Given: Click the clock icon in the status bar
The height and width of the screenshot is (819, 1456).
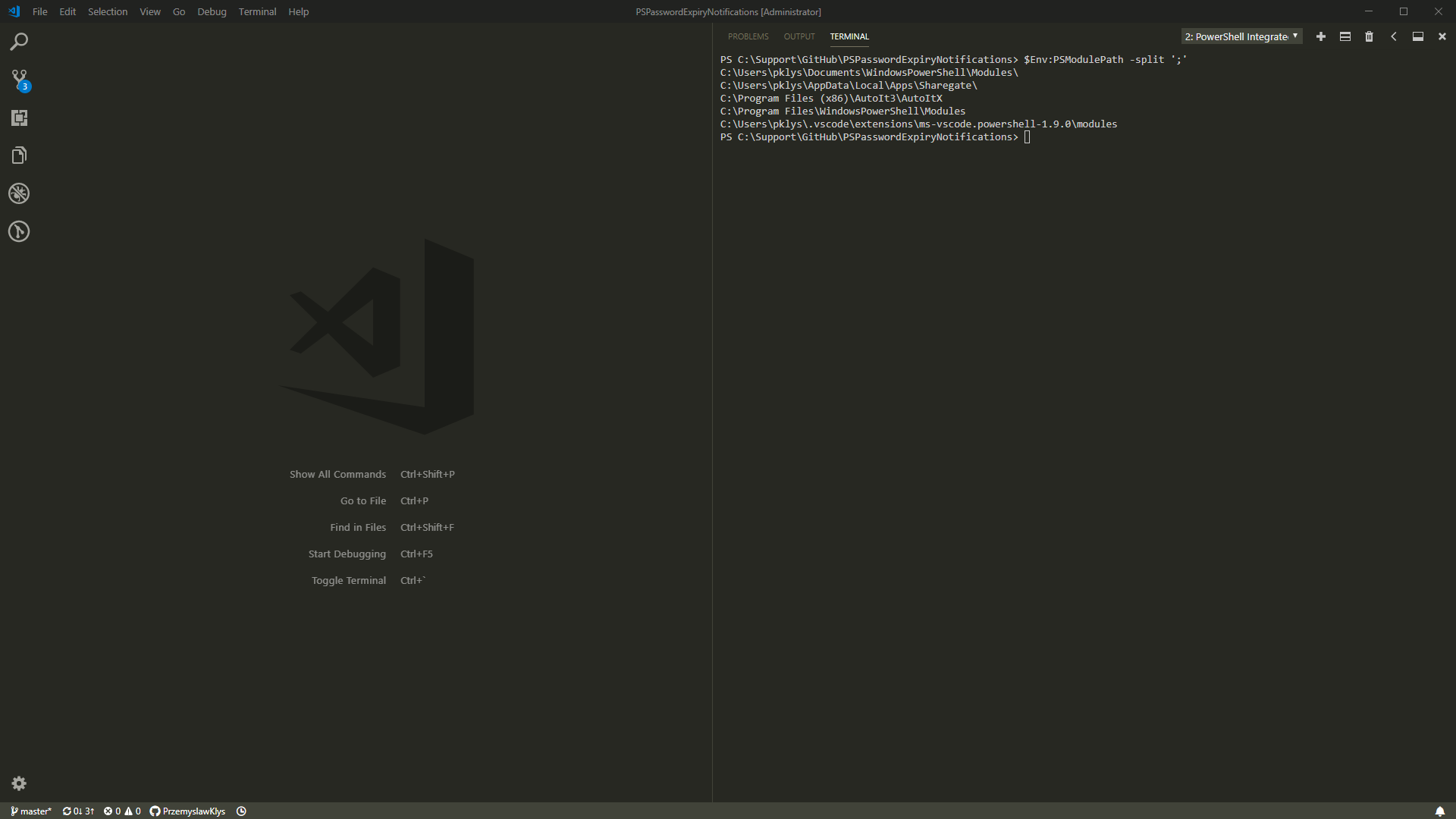Looking at the screenshot, I should [241, 811].
